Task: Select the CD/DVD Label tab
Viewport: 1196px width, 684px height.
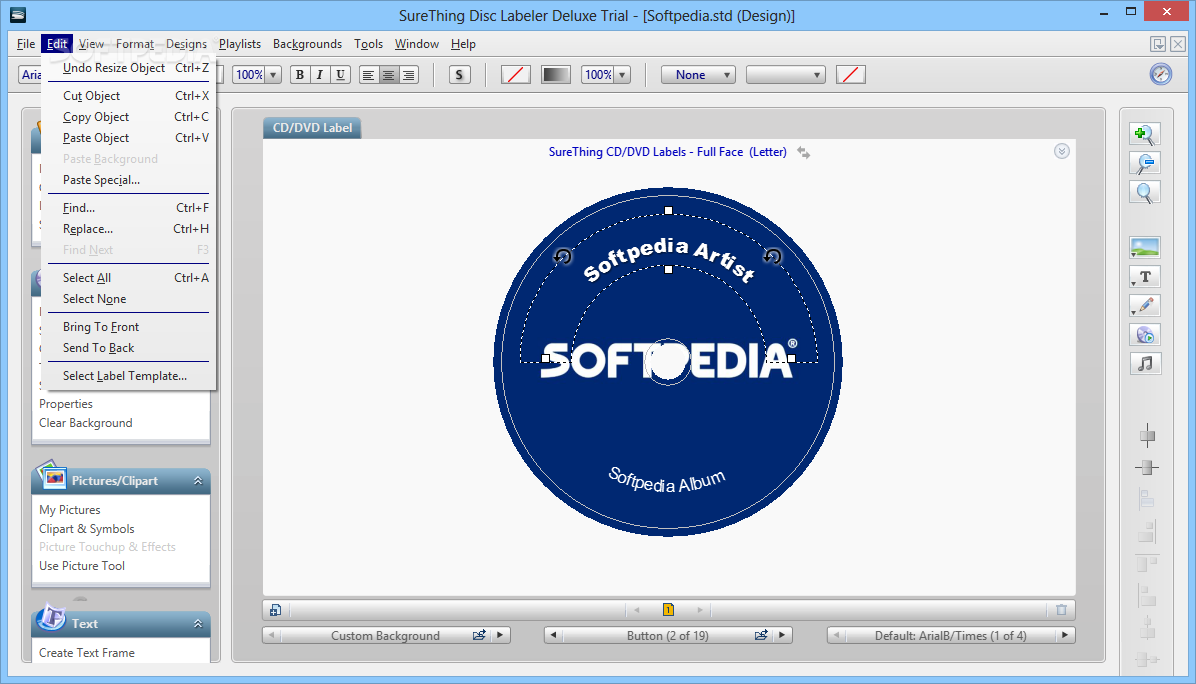Action: coord(312,128)
